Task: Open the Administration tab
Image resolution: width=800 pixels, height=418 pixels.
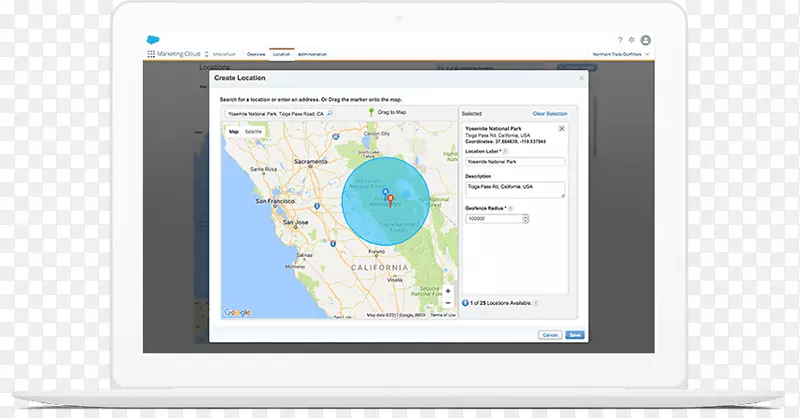Action: [312, 54]
